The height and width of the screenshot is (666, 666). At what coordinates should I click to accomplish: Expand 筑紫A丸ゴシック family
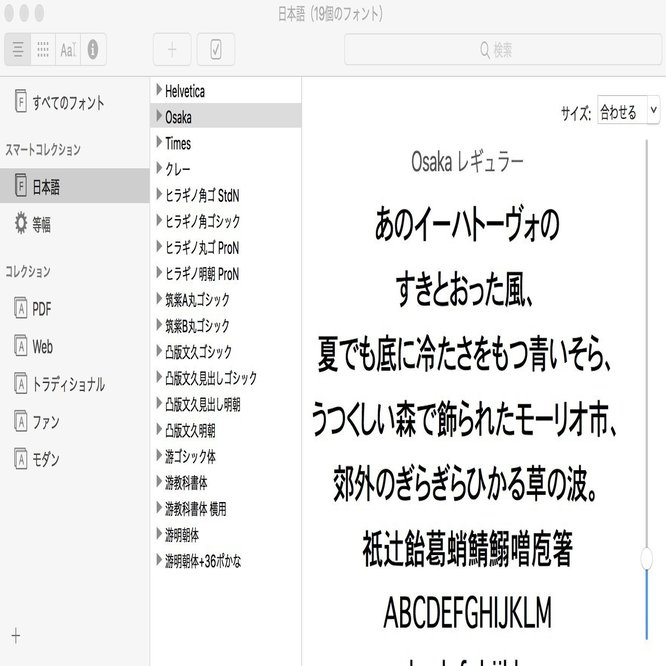159,299
